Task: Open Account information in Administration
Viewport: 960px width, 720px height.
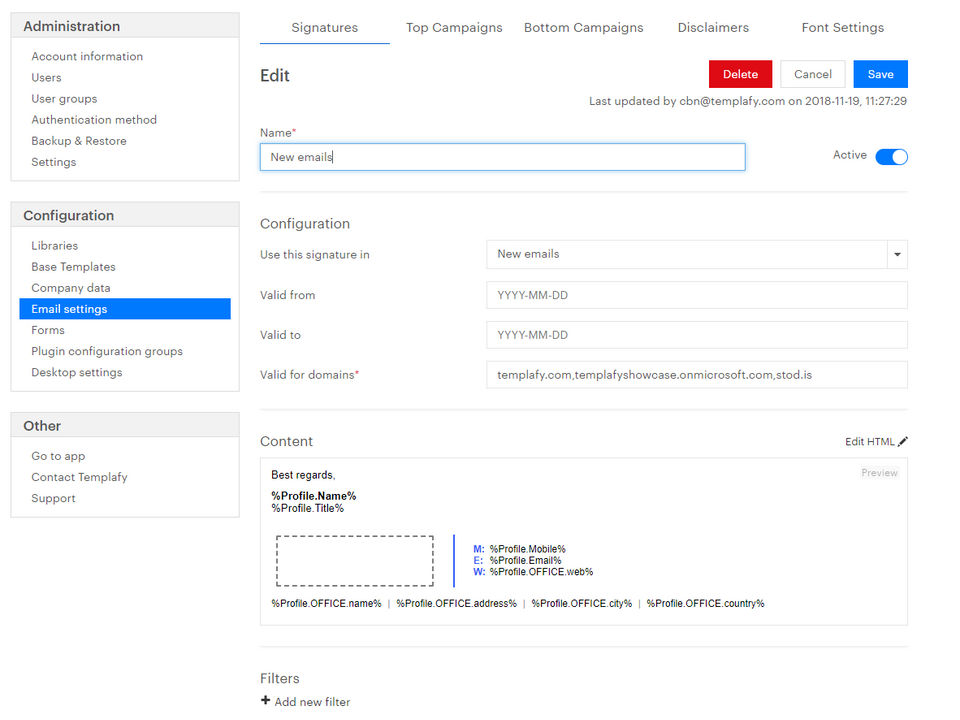Action: (x=87, y=56)
